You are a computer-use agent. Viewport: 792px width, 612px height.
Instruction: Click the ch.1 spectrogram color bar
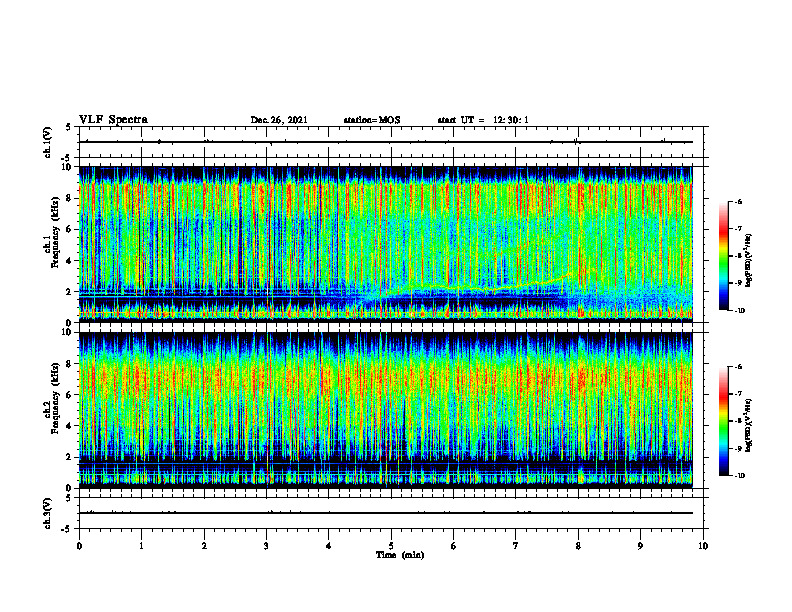click(723, 256)
